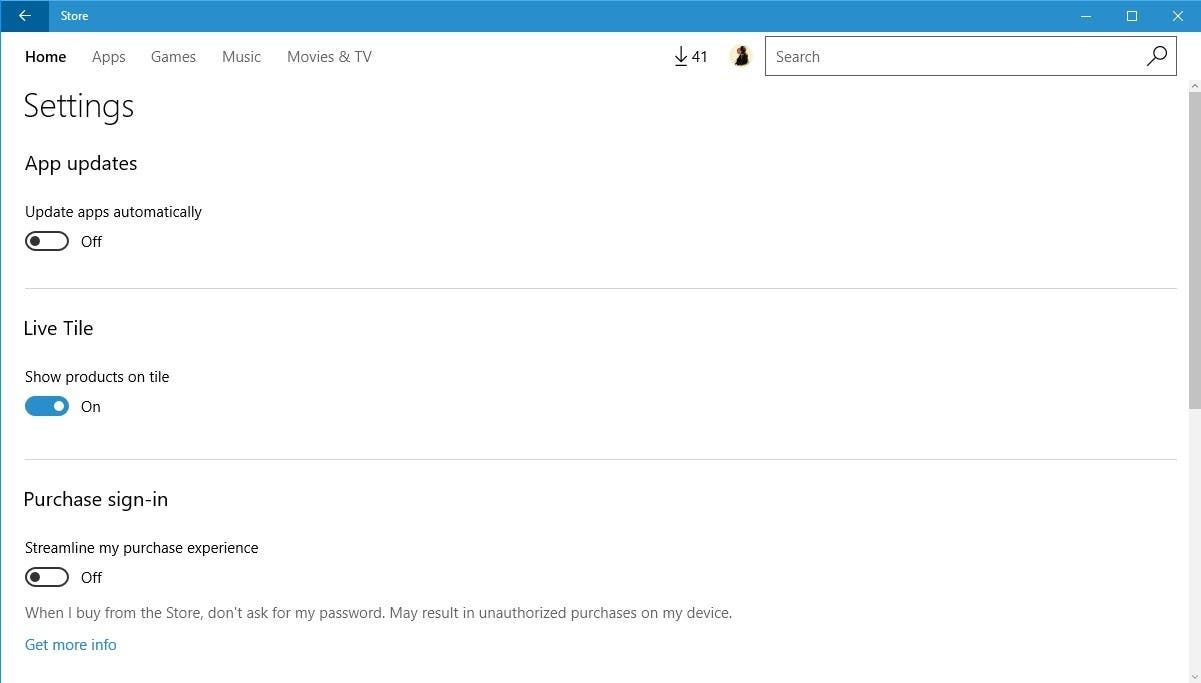Click the Show products on tile label
Image resolution: width=1201 pixels, height=683 pixels.
pos(97,377)
